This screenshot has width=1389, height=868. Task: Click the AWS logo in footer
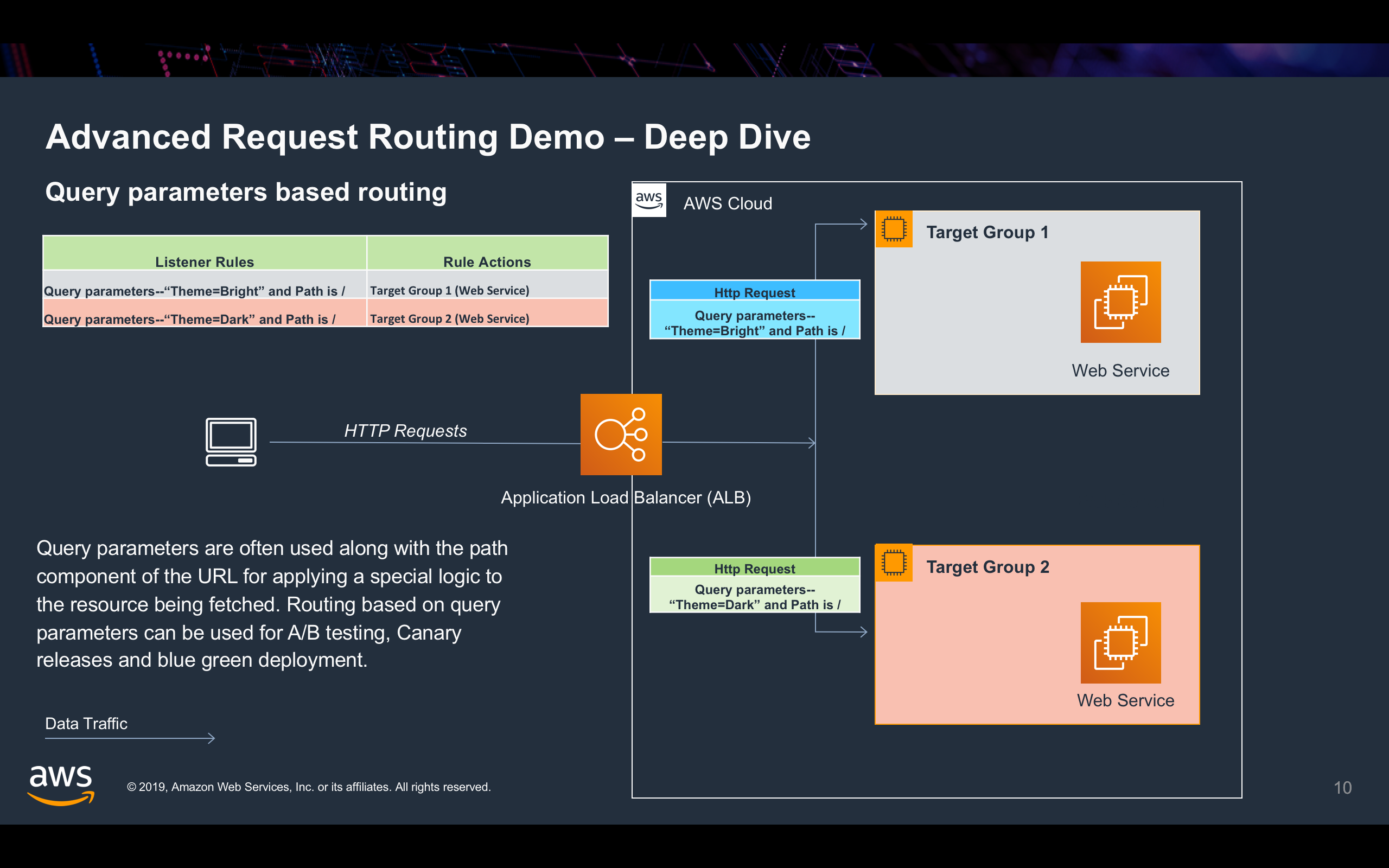(x=61, y=785)
